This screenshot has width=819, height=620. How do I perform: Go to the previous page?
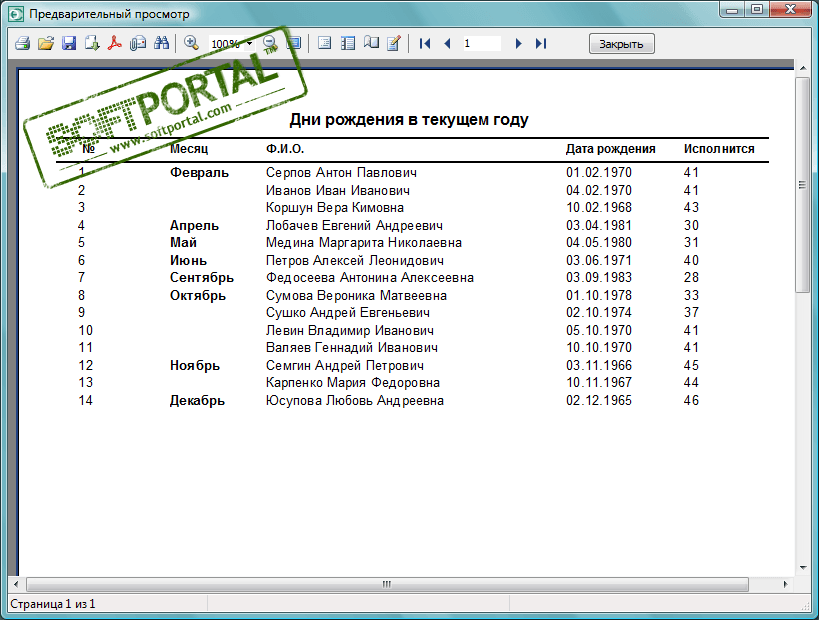pyautogui.click(x=447, y=43)
